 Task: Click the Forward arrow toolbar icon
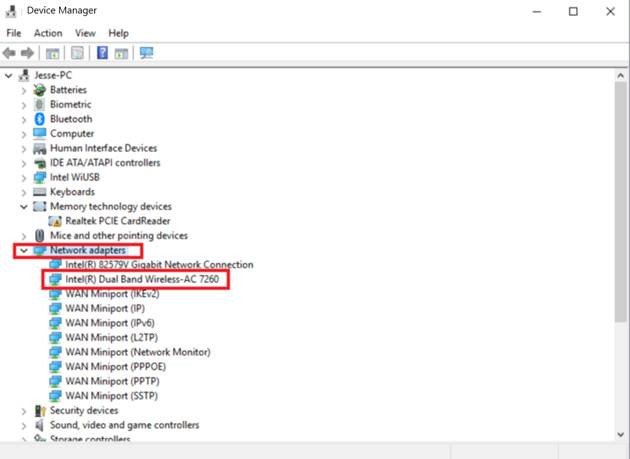coord(27,53)
